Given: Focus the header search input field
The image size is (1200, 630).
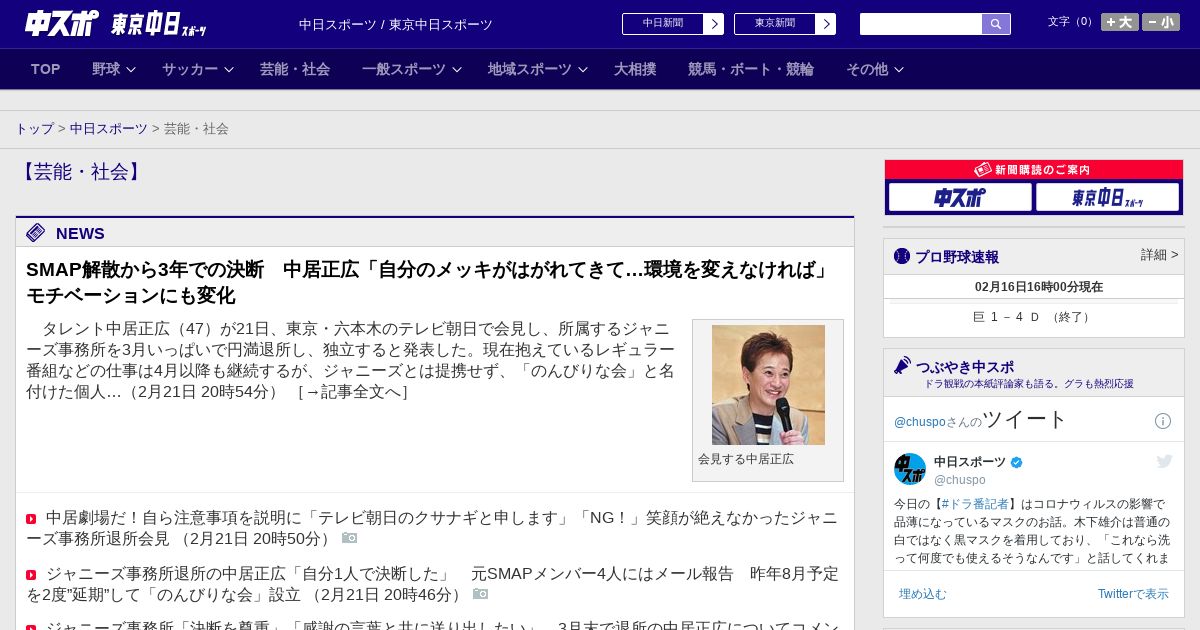Looking at the screenshot, I should click(x=921, y=24).
